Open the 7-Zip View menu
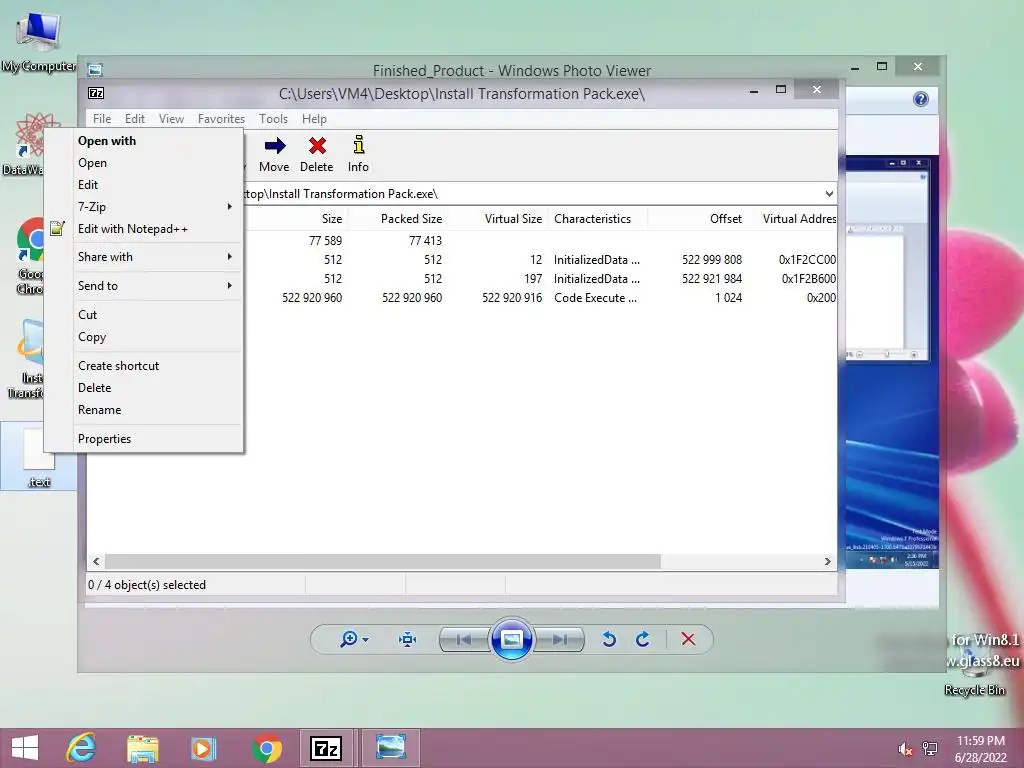1024x768 pixels. click(x=171, y=119)
